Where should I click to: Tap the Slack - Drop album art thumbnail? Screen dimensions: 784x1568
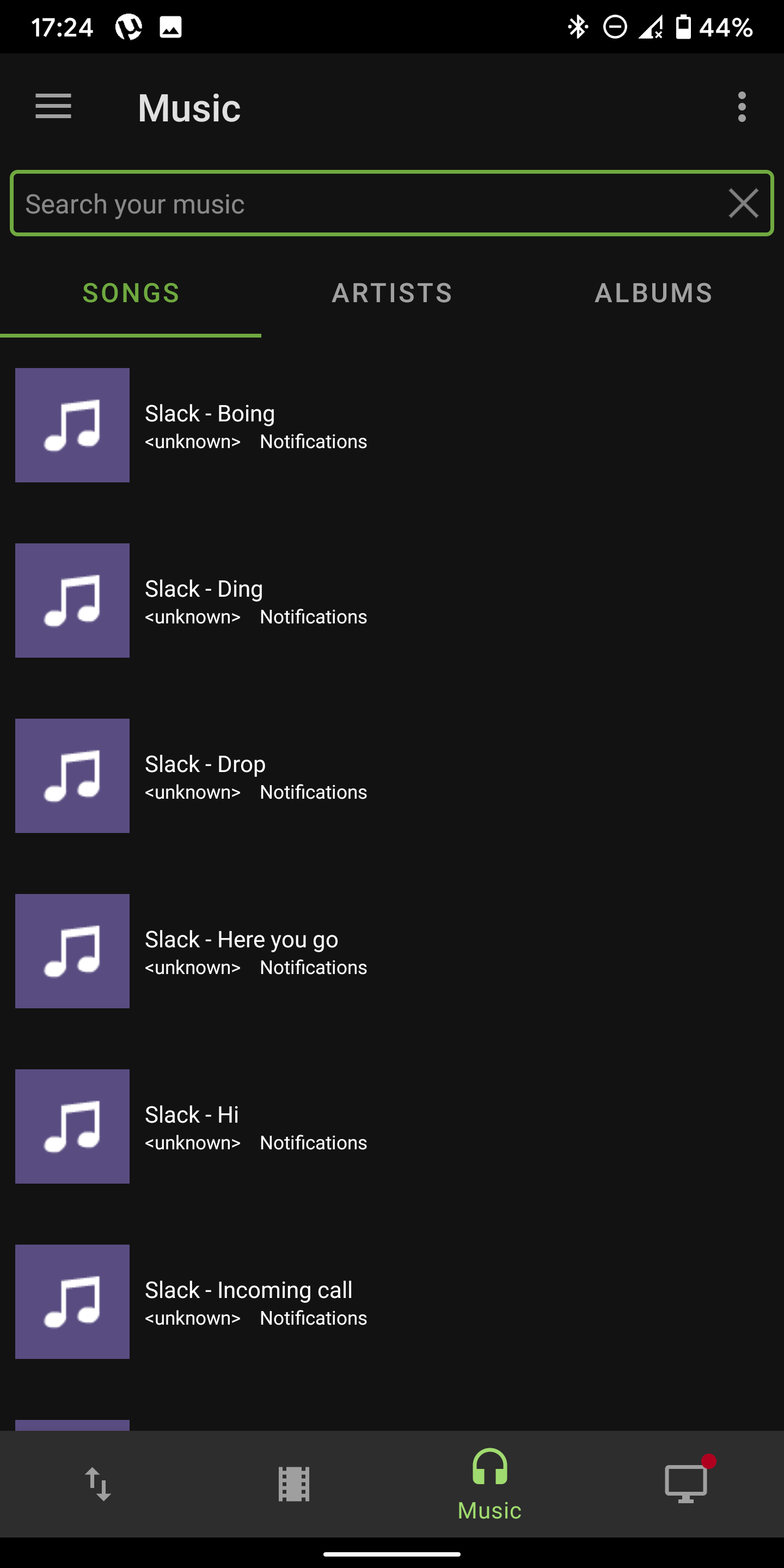(x=72, y=776)
